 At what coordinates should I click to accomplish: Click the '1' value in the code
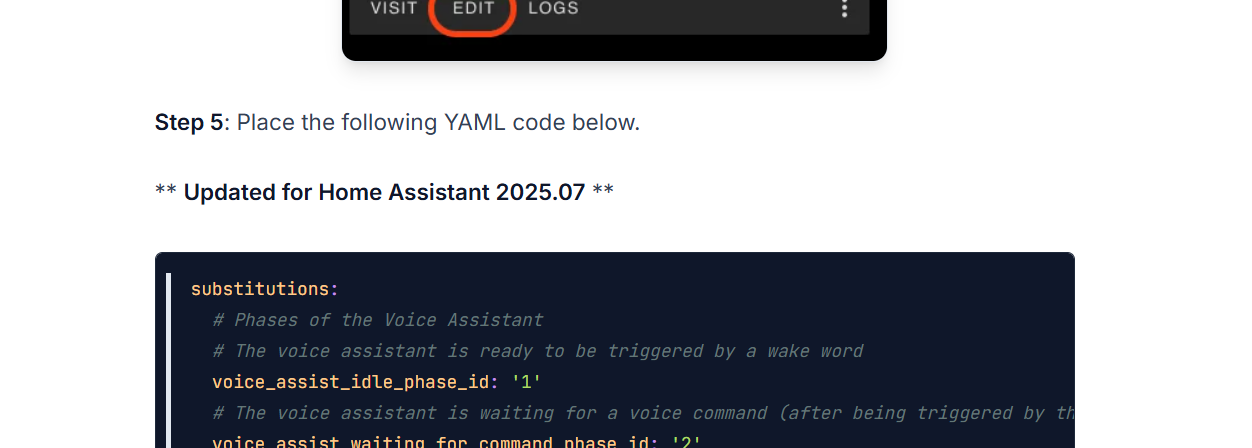click(526, 382)
